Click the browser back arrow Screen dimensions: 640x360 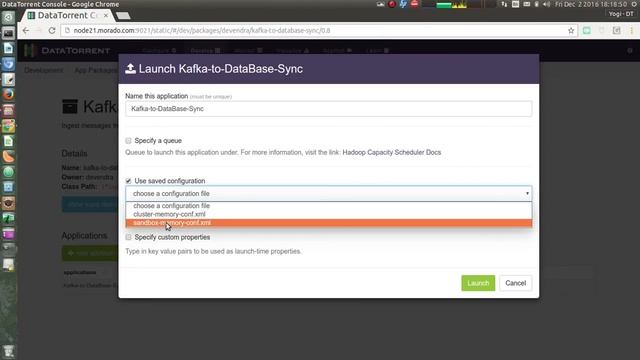(26, 31)
